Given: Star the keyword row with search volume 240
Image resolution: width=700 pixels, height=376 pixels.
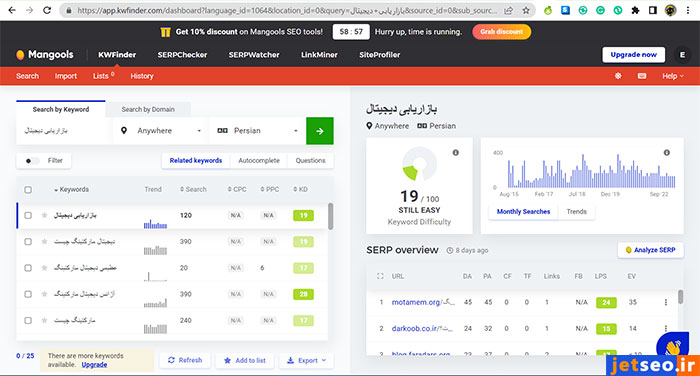Looking at the screenshot, I should pyautogui.click(x=44, y=321).
